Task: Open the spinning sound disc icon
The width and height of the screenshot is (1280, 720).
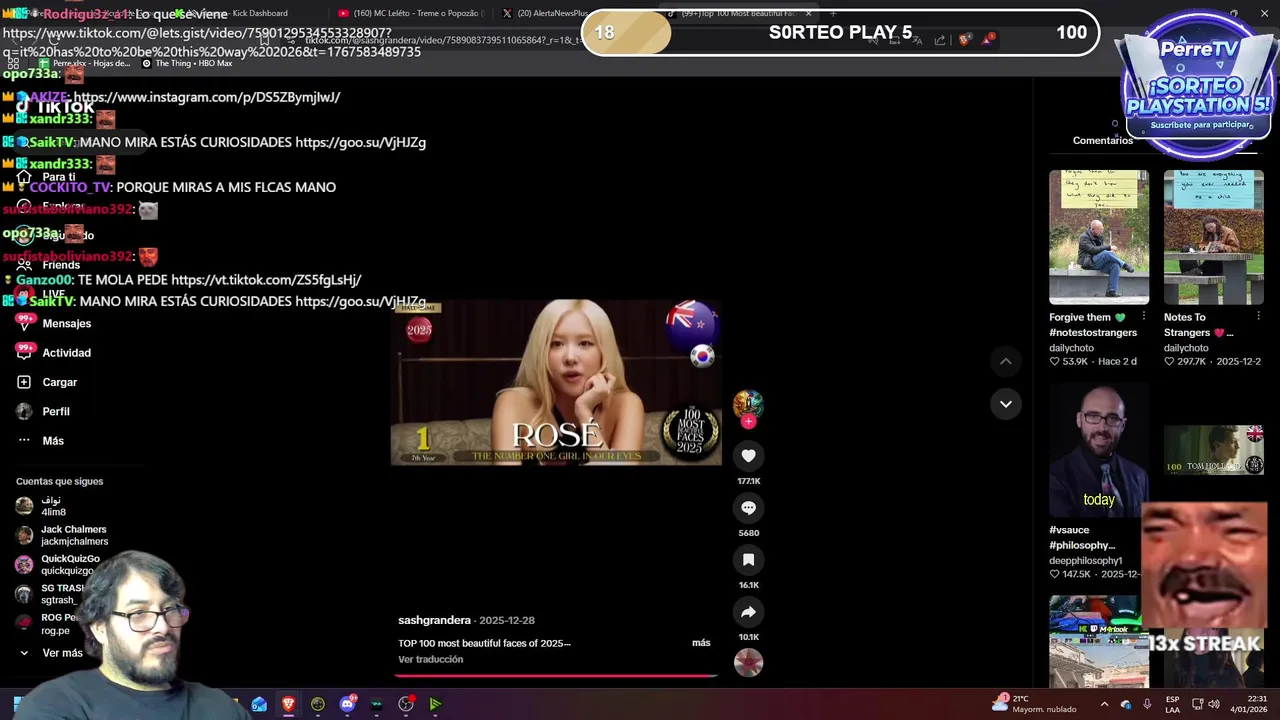Action: click(x=748, y=662)
